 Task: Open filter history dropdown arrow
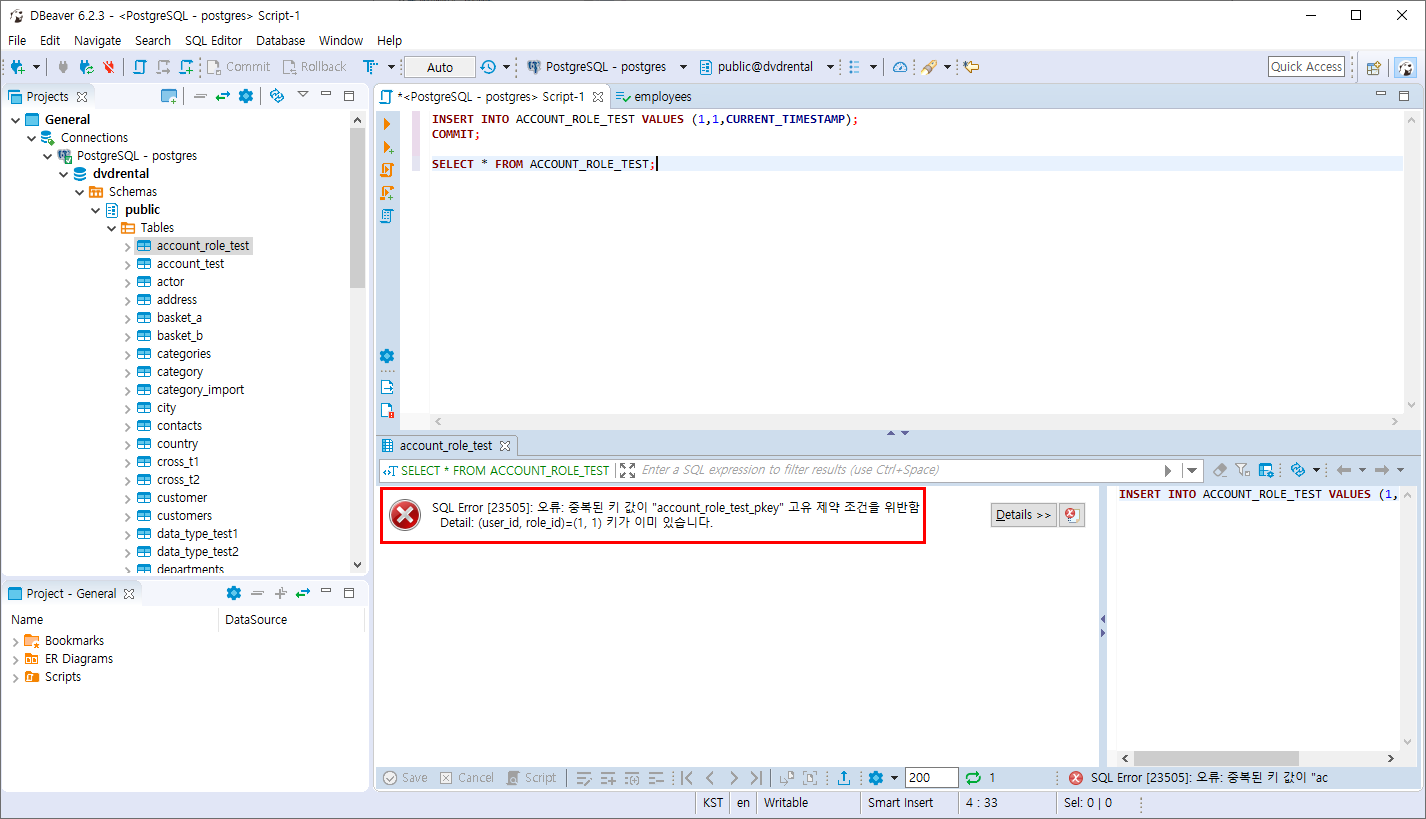pyautogui.click(x=1192, y=470)
